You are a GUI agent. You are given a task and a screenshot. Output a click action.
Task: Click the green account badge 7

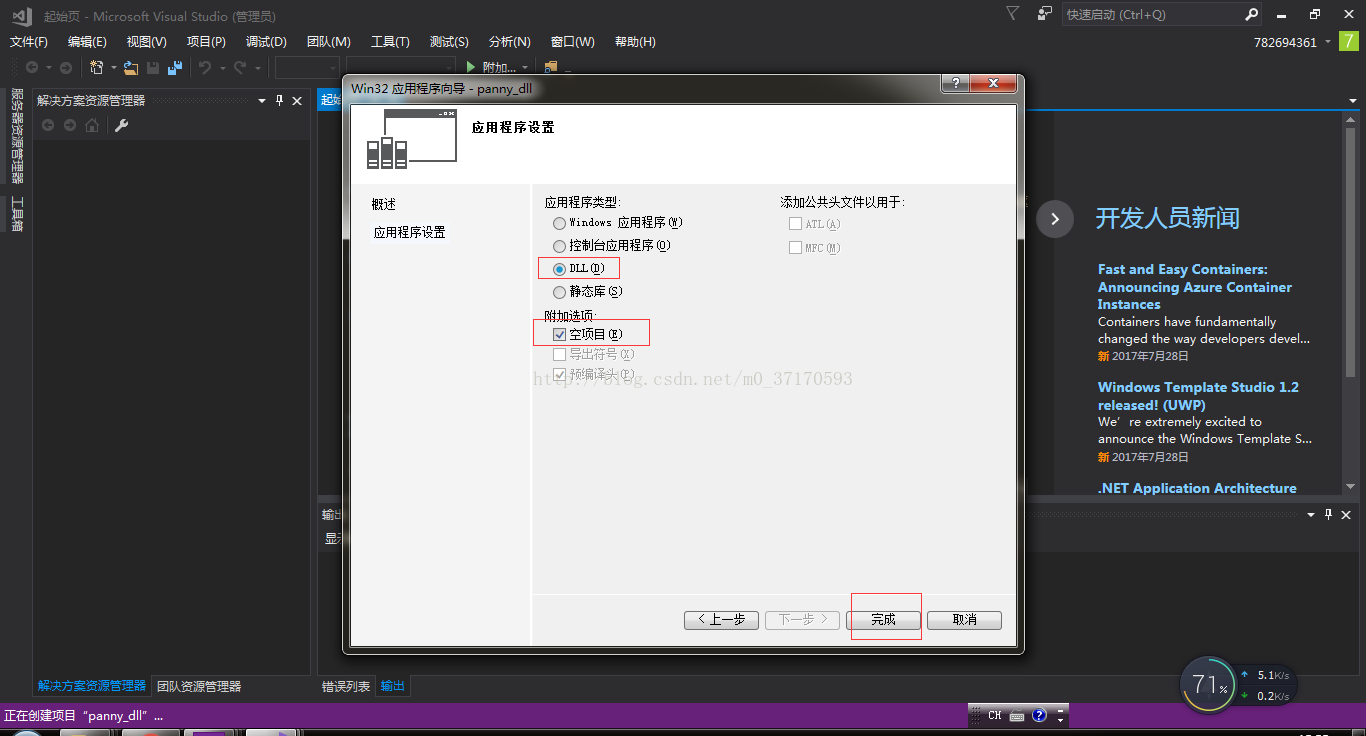pyautogui.click(x=1348, y=41)
